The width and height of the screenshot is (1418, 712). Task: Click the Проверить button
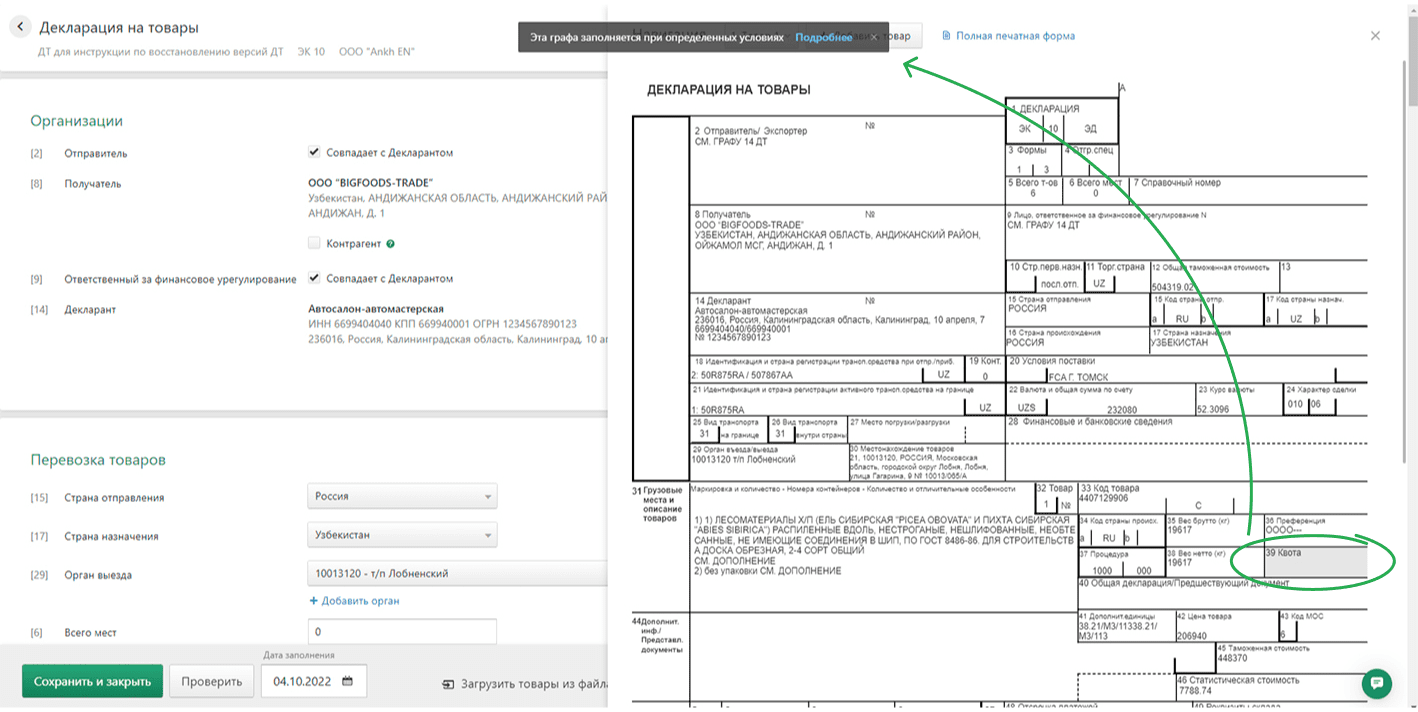pyautogui.click(x=211, y=681)
